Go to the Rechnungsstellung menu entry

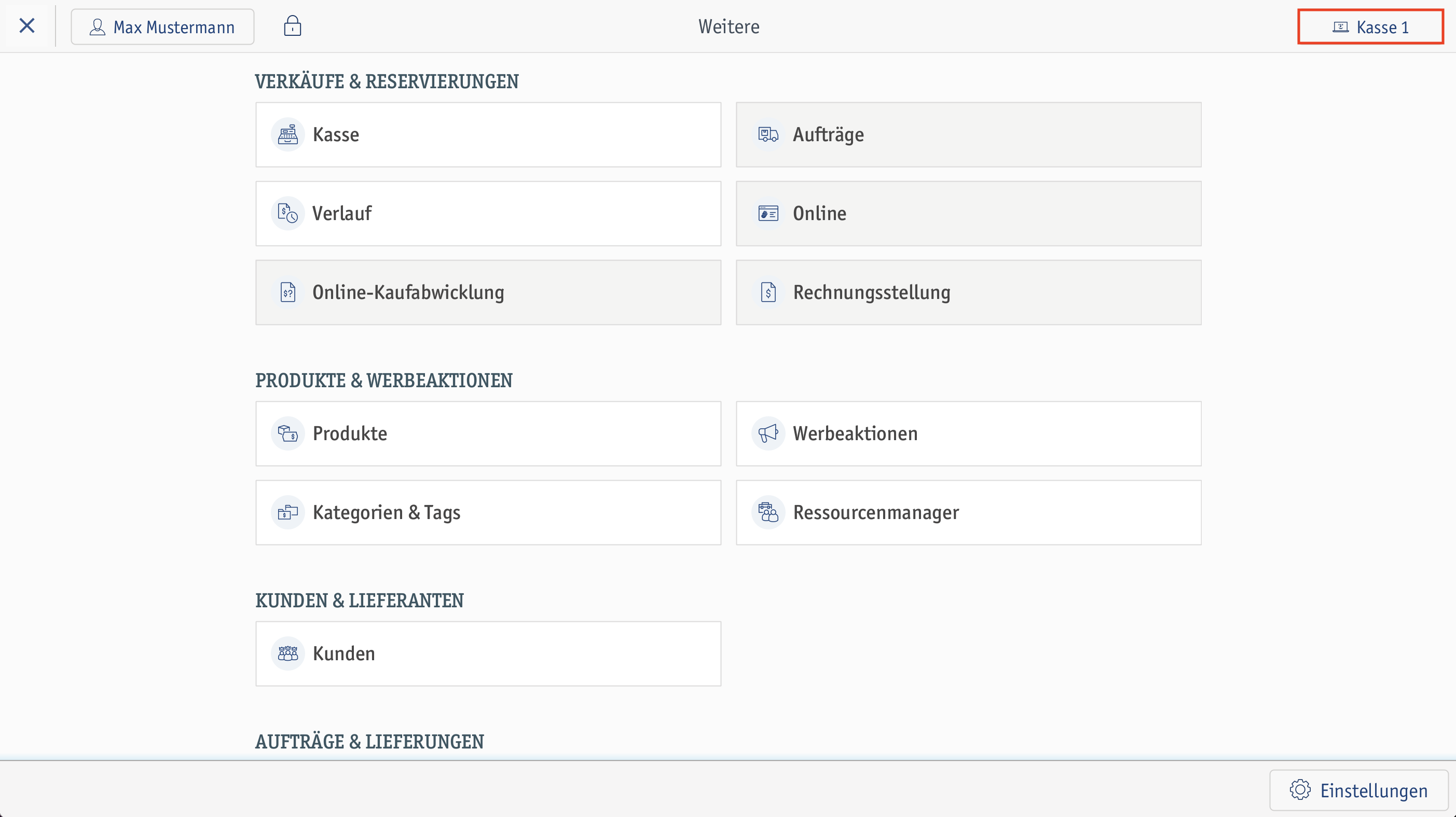coord(969,292)
